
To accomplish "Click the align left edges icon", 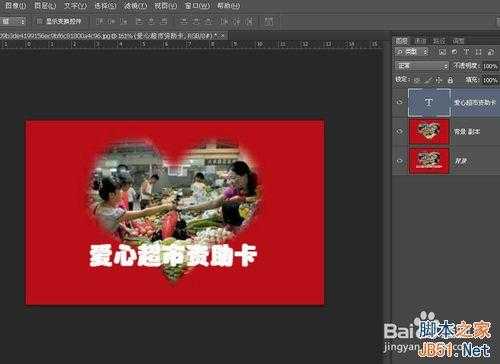I will (139, 21).
